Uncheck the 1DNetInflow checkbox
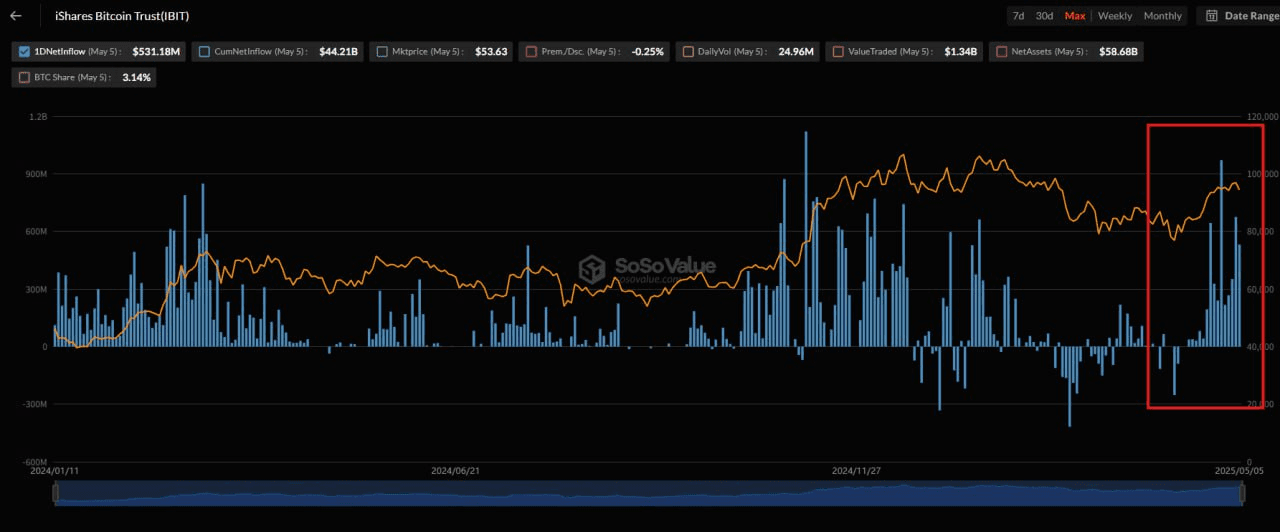This screenshot has width=1280, height=532. 25,51
